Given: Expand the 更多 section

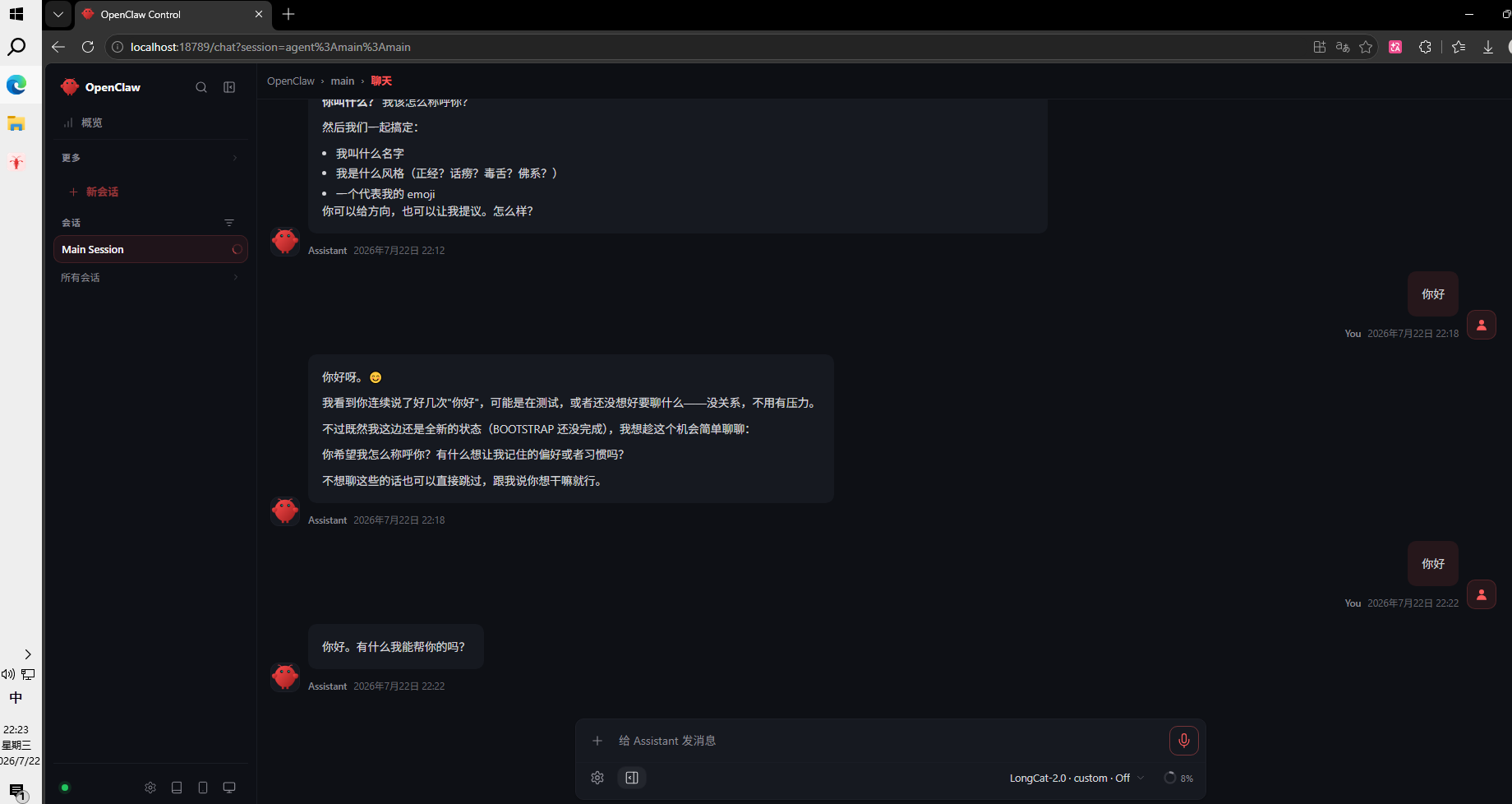Looking at the screenshot, I should point(150,158).
